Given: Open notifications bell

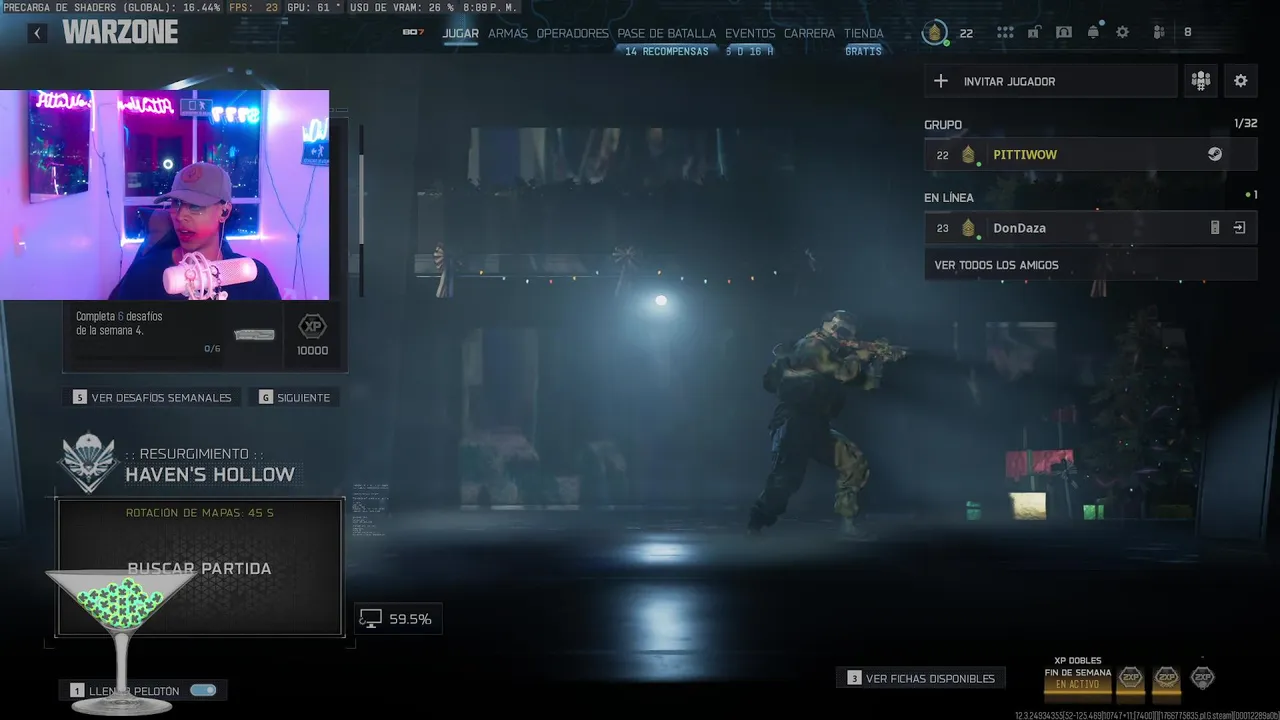Looking at the screenshot, I should 1093,31.
